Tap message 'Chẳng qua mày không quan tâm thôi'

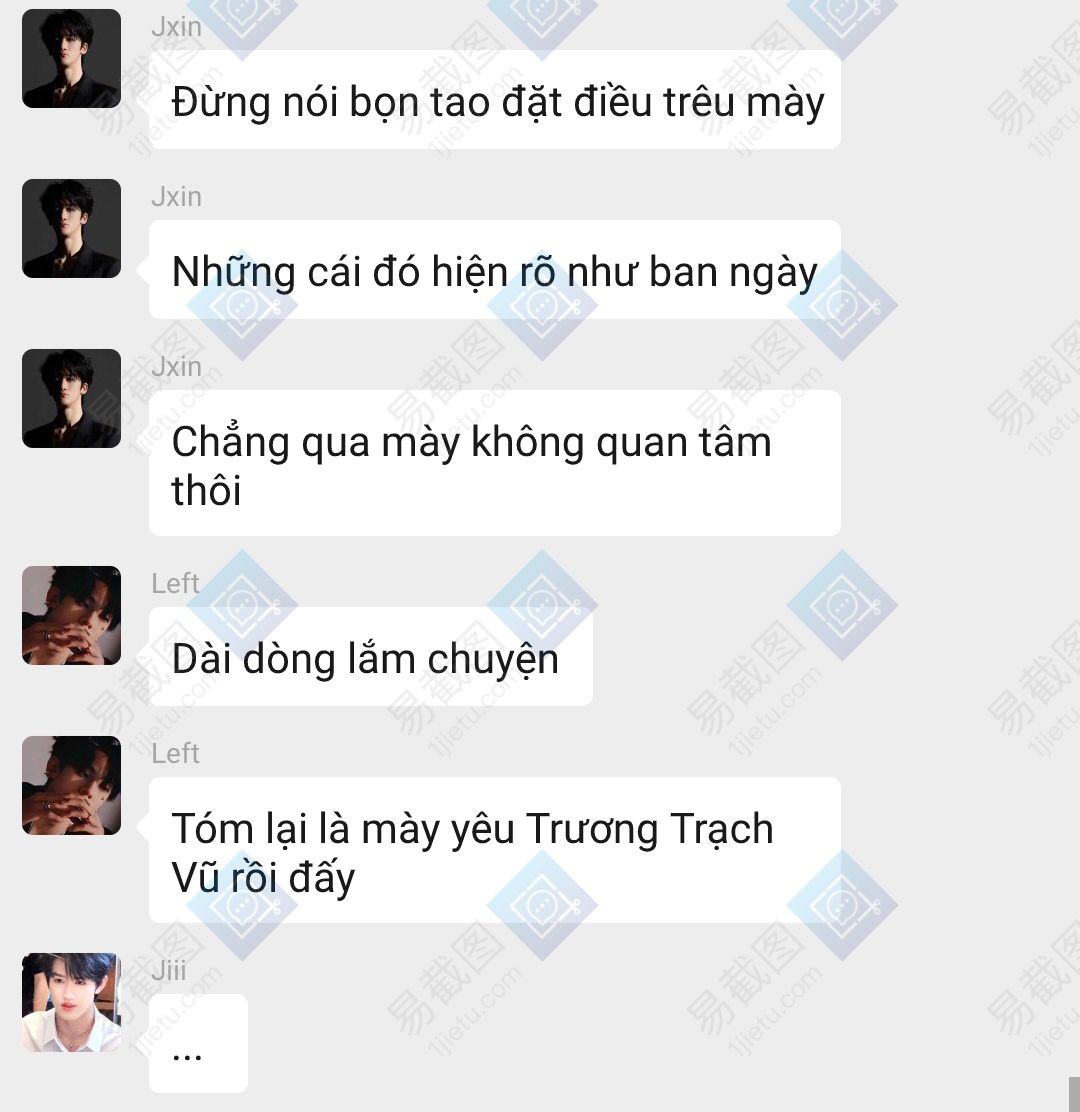coord(495,463)
